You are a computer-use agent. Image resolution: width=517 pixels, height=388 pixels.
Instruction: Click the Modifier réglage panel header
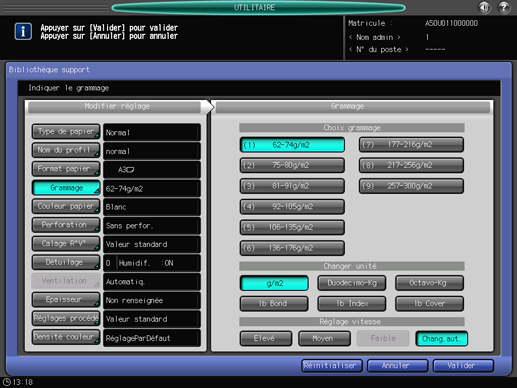point(115,106)
